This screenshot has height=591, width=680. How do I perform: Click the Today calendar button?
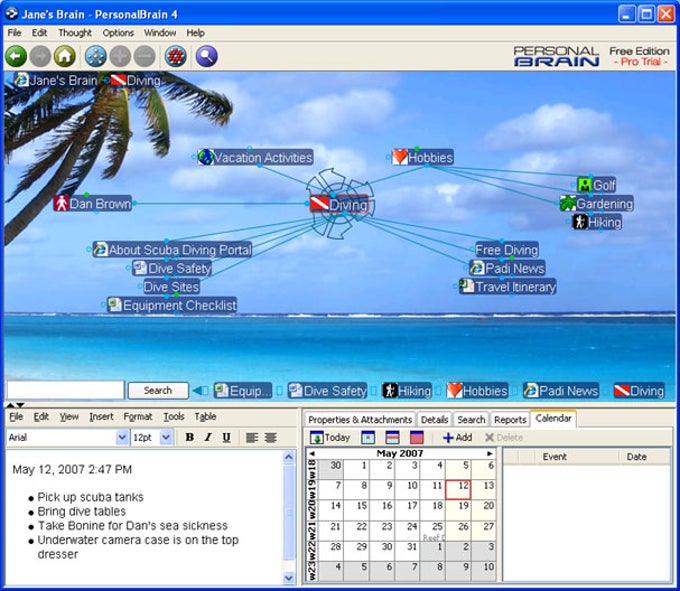(x=330, y=438)
